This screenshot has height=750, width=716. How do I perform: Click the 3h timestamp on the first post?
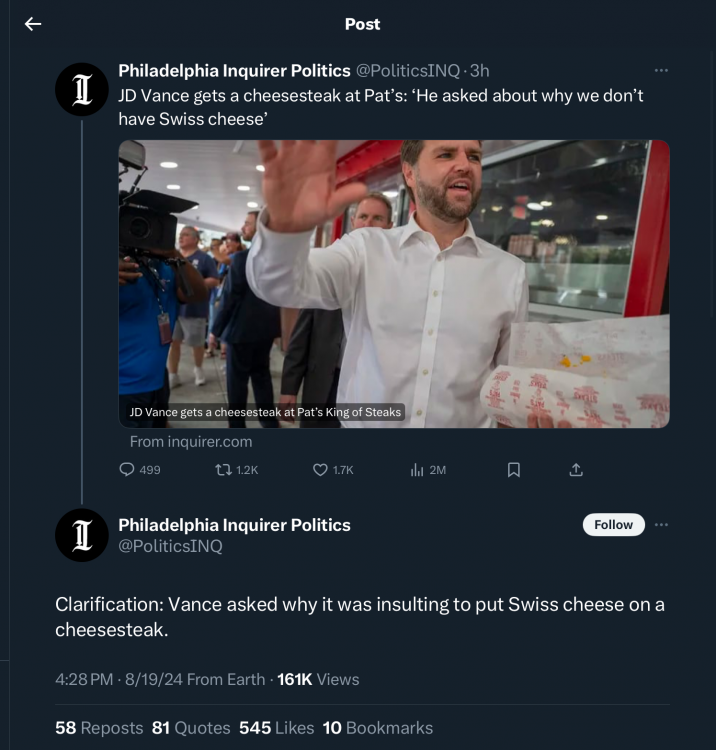(479, 70)
